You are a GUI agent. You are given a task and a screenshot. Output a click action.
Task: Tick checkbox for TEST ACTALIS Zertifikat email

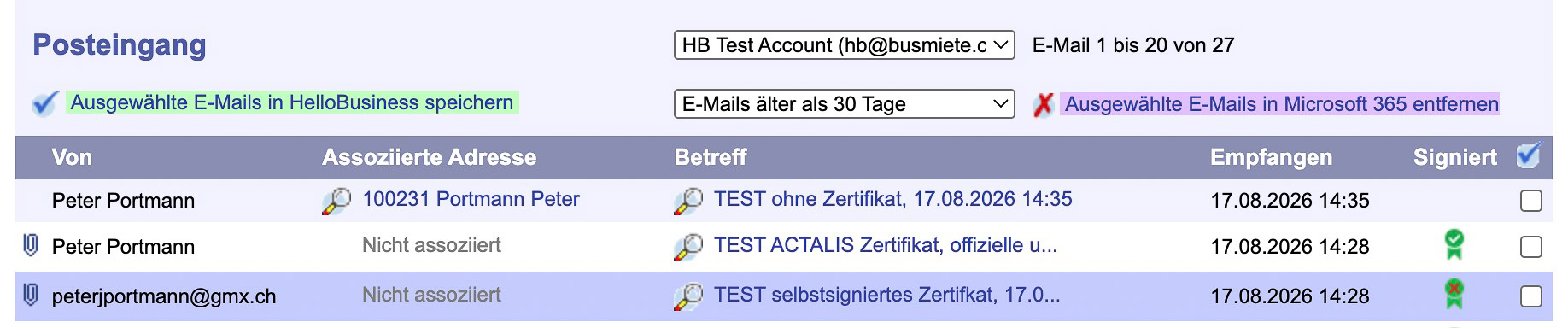(1531, 247)
